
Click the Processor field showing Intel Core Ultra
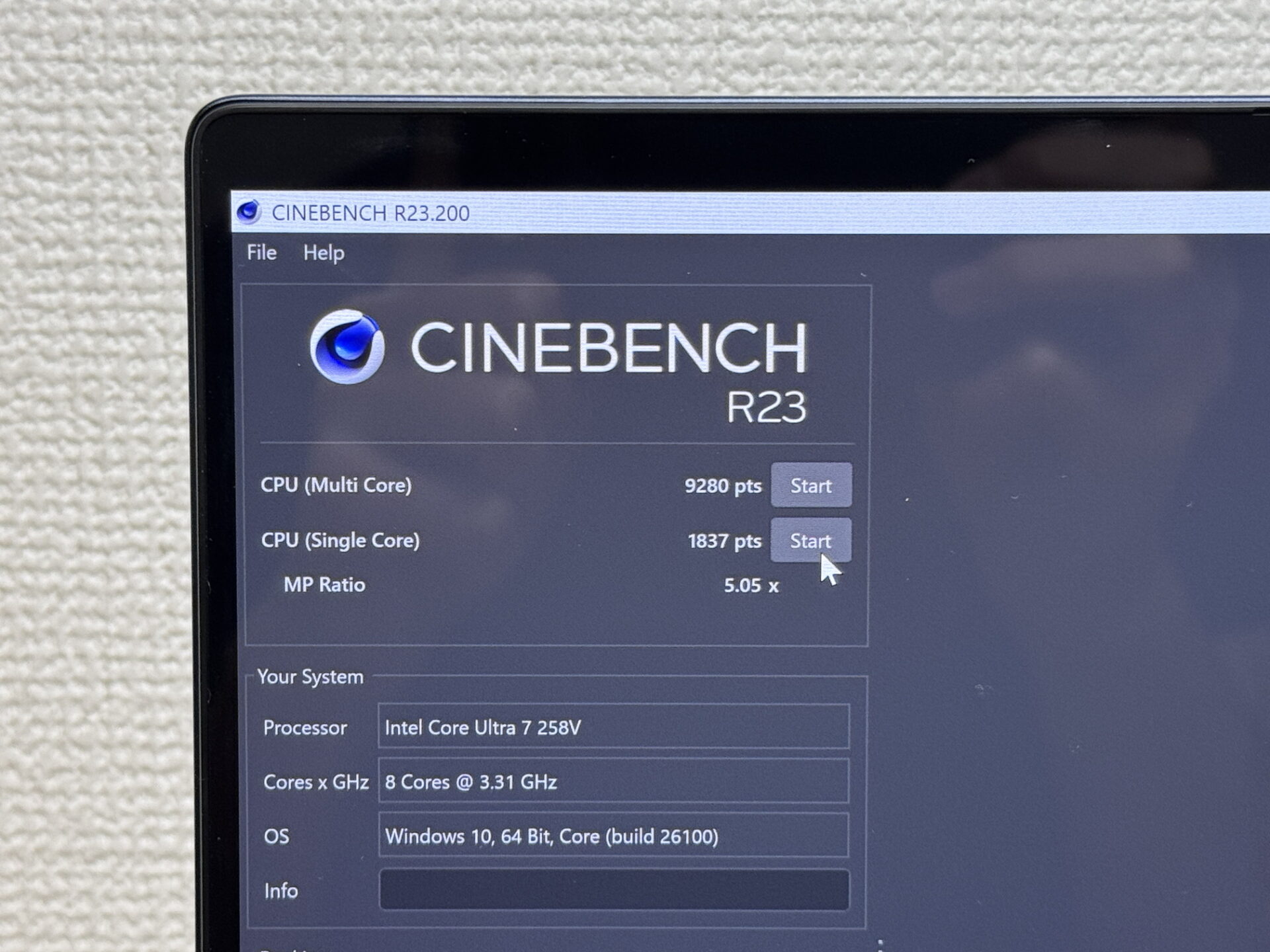pos(613,727)
